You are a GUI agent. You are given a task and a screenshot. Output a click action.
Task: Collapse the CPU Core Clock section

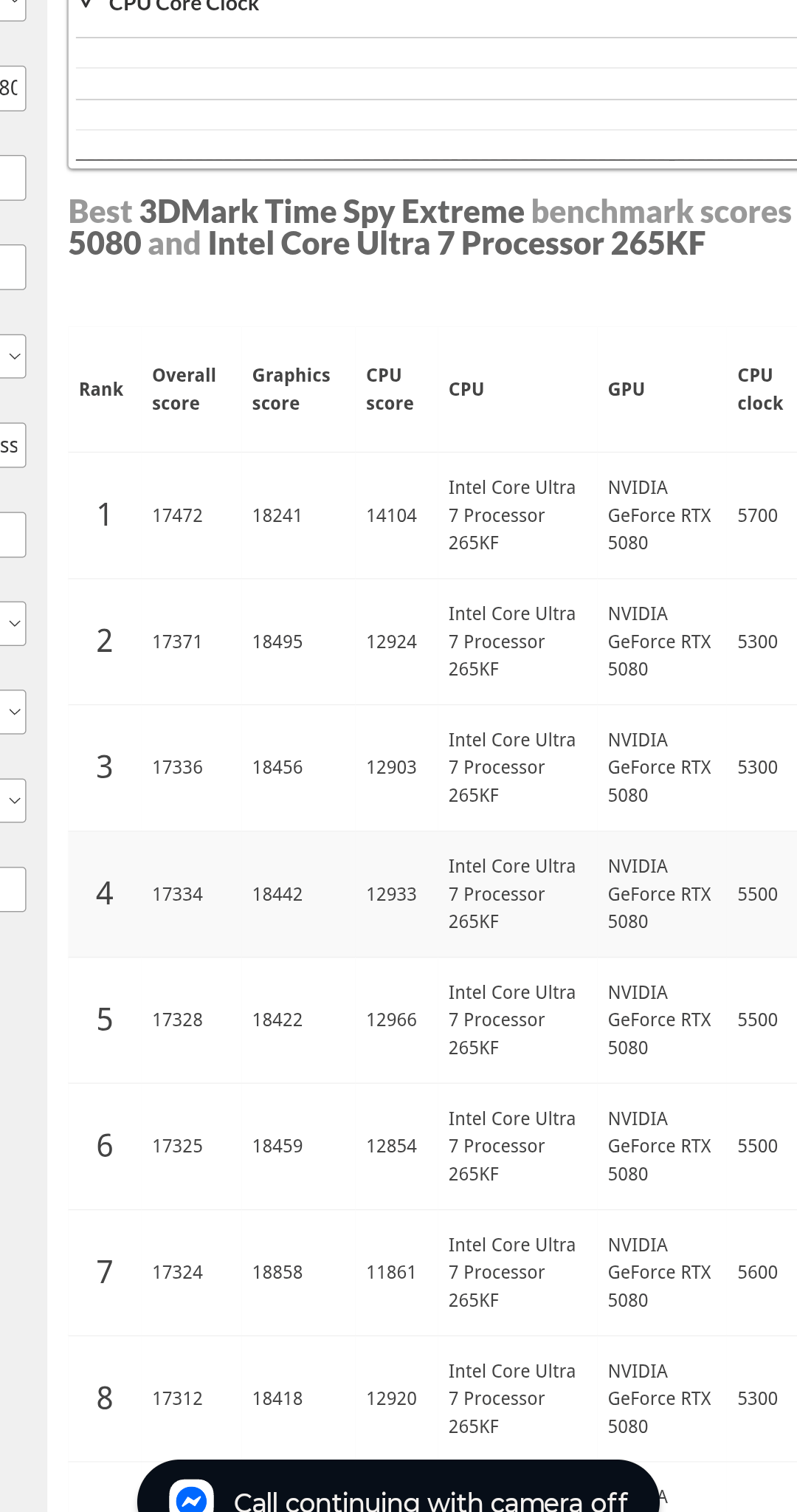87,4
